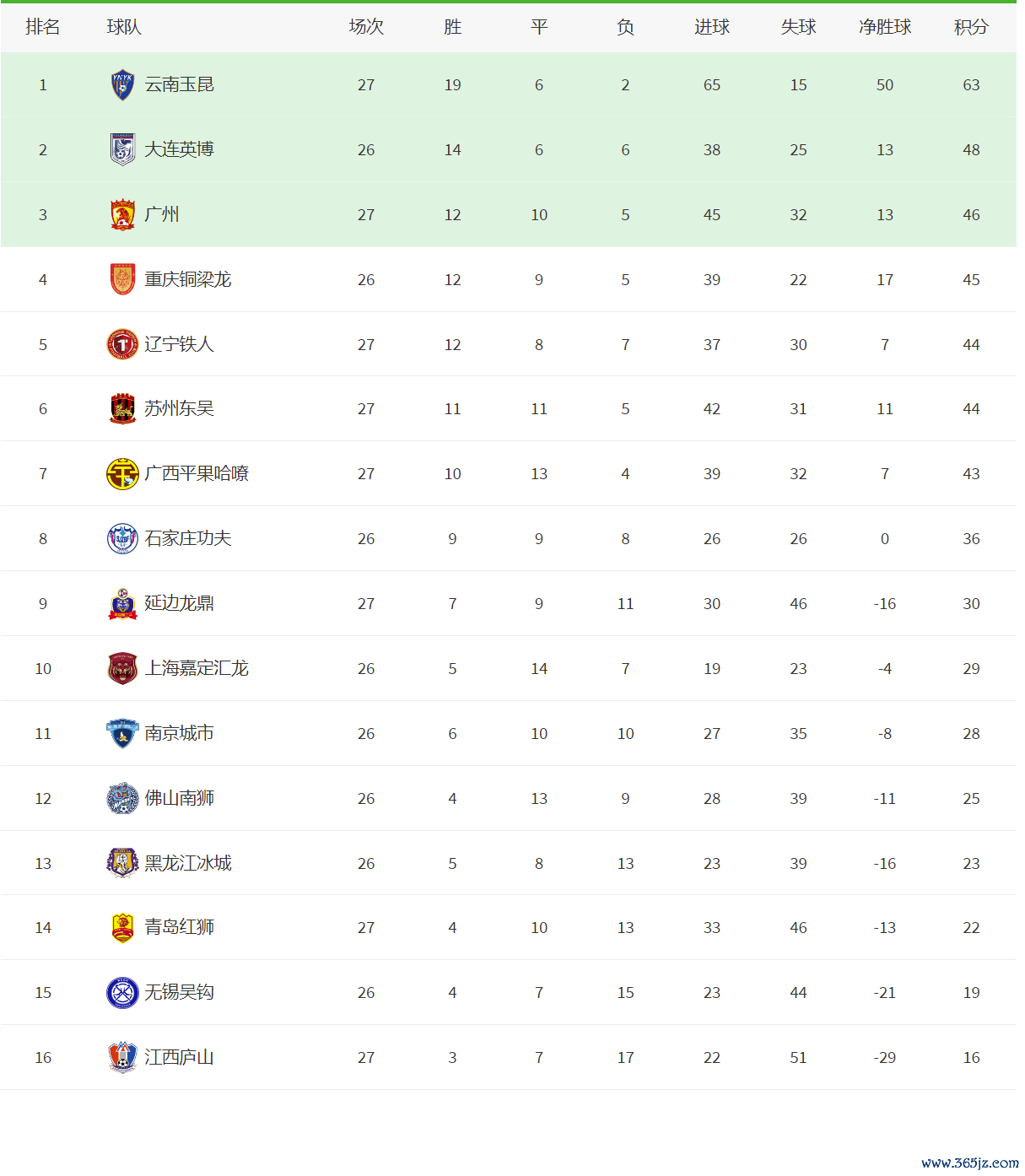Click the www.365jz.com watermark link

[969, 1163]
